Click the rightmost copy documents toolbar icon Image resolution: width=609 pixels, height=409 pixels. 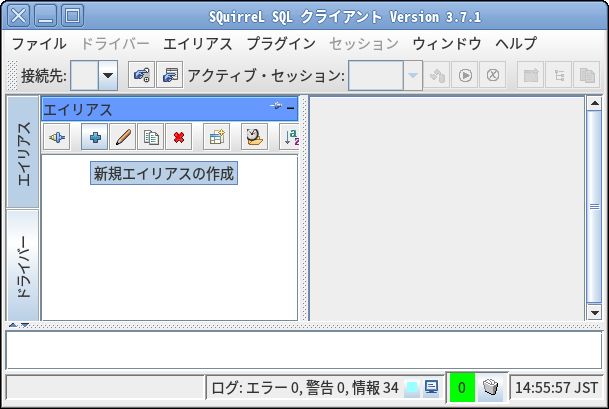click(587, 75)
